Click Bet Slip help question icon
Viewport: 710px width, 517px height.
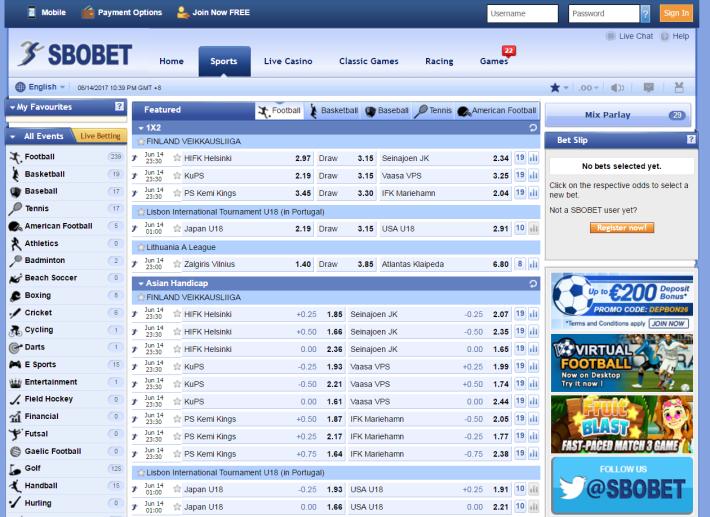[691, 139]
